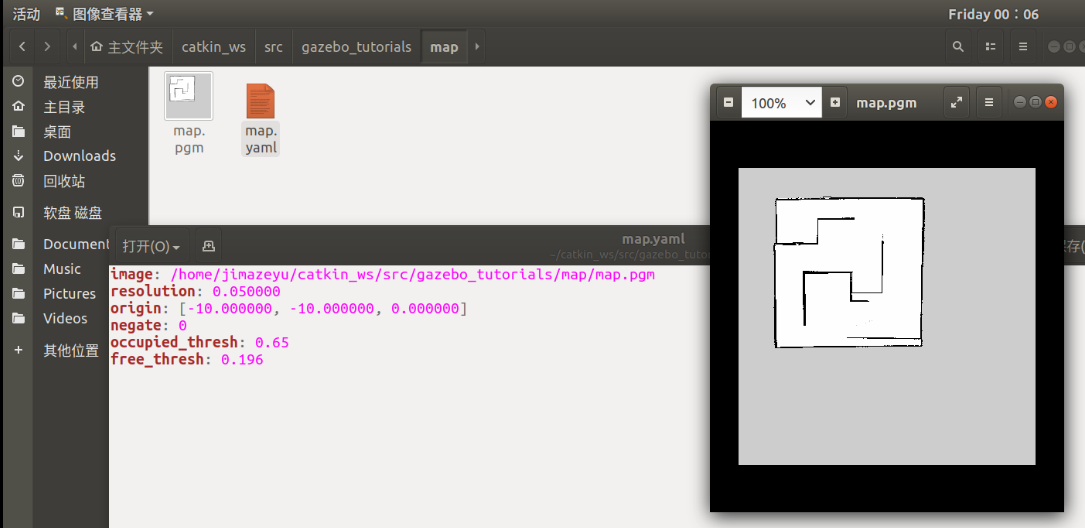Viewport: 1085px width, 528px height.
Task: Go forward in the file manager
Action: tap(47, 47)
